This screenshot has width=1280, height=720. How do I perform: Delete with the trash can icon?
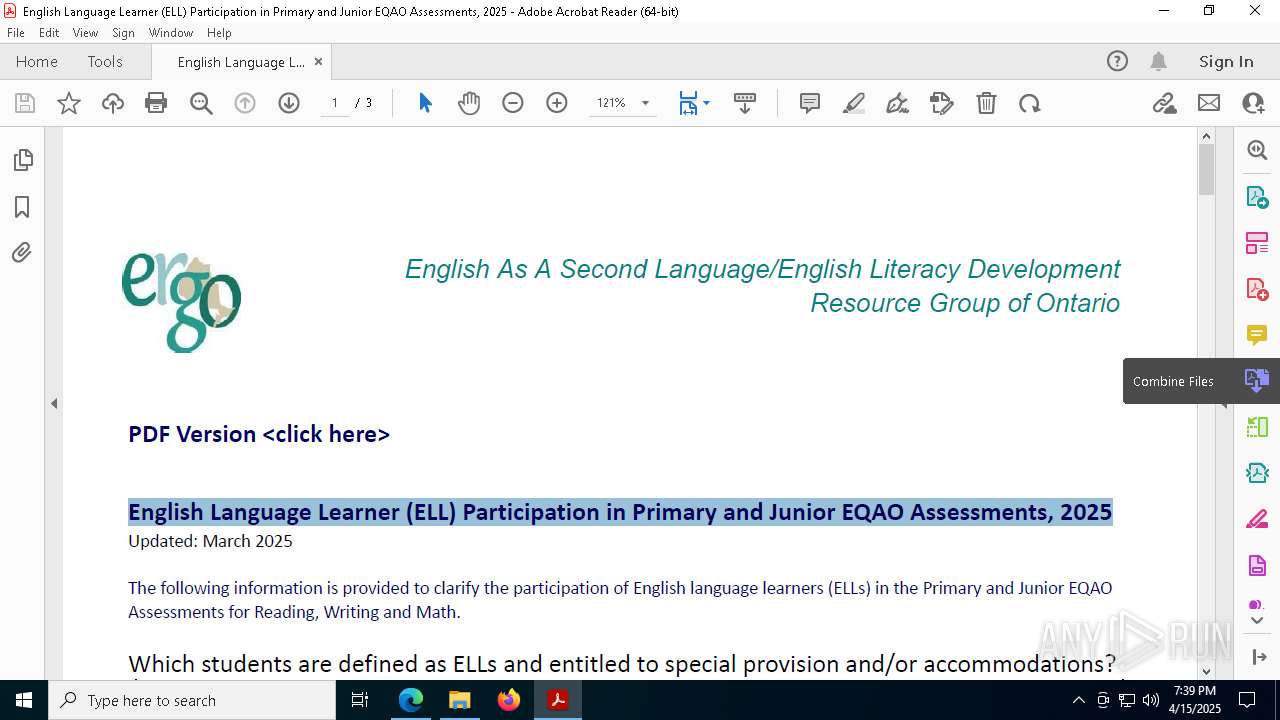pyautogui.click(x=986, y=103)
